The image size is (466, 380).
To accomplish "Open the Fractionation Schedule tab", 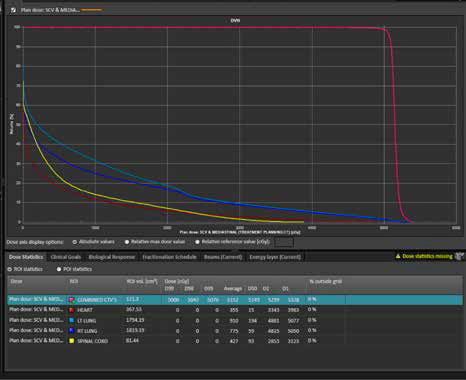I will click(x=169, y=257).
